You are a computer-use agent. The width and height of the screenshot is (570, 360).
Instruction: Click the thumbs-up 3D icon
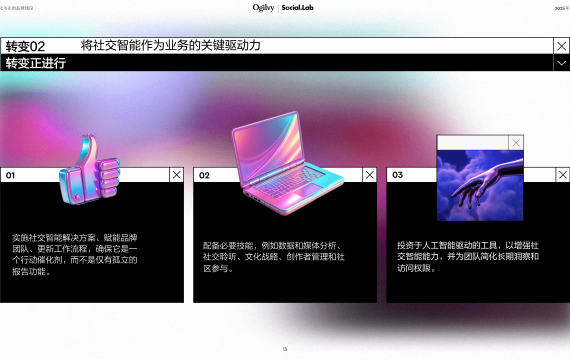(x=90, y=170)
